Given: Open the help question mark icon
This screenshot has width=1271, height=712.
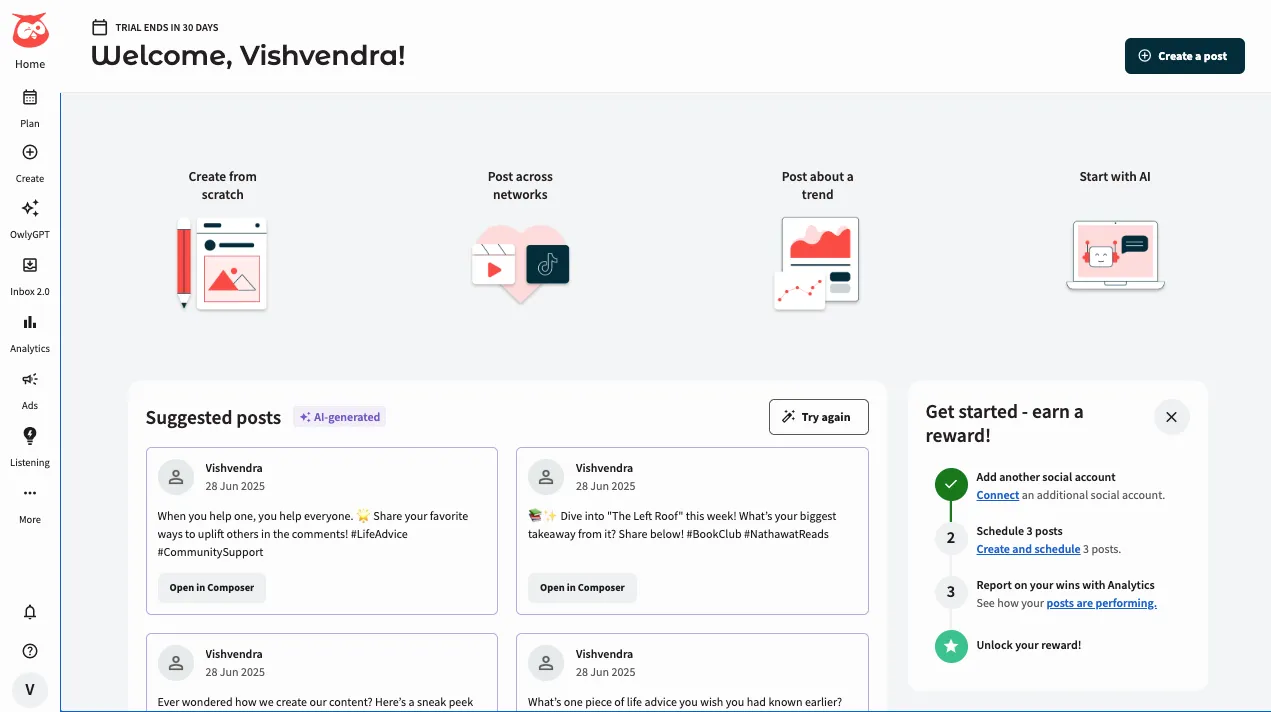Looking at the screenshot, I should [30, 651].
